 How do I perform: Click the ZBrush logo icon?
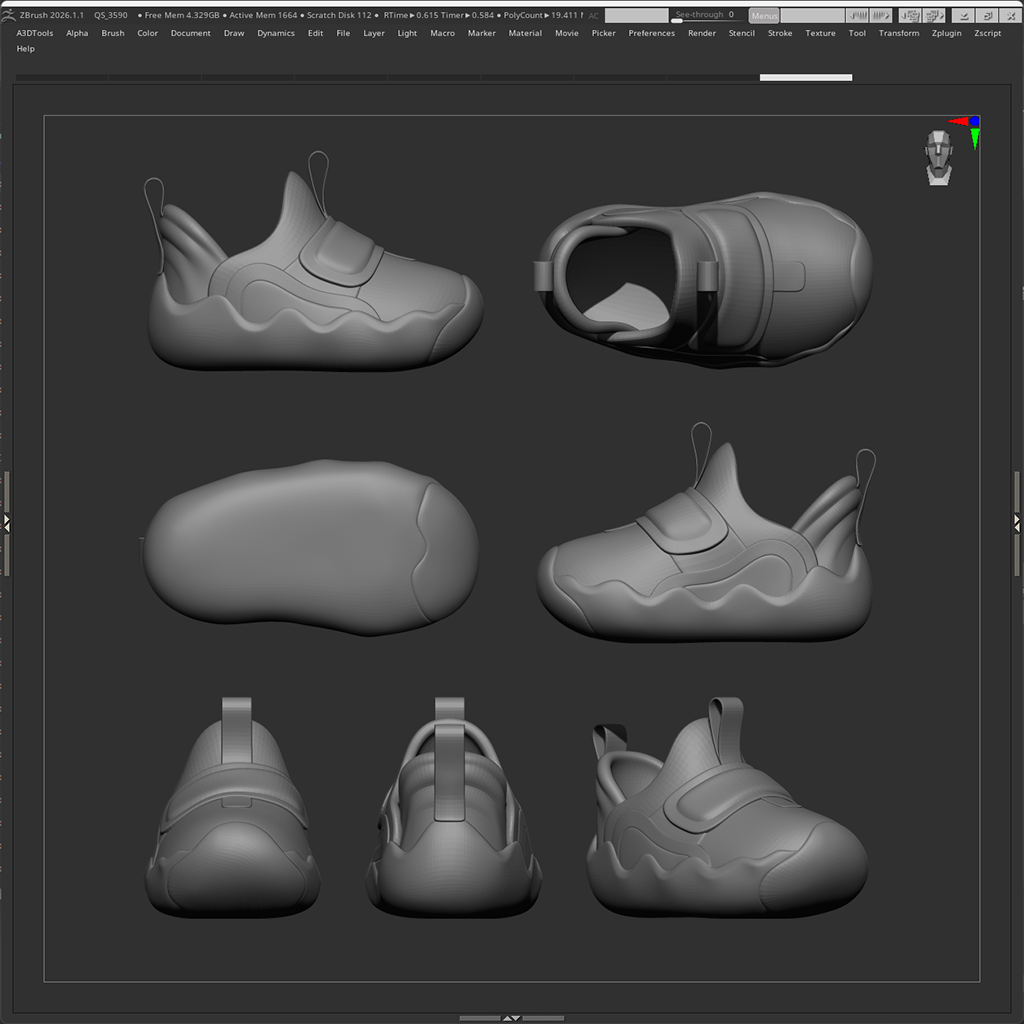point(10,15)
